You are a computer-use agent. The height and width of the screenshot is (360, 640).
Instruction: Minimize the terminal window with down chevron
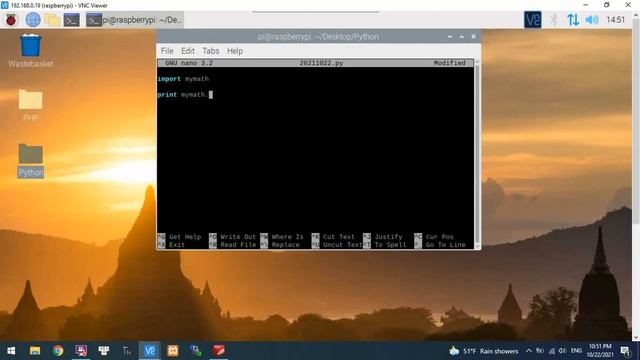point(450,37)
